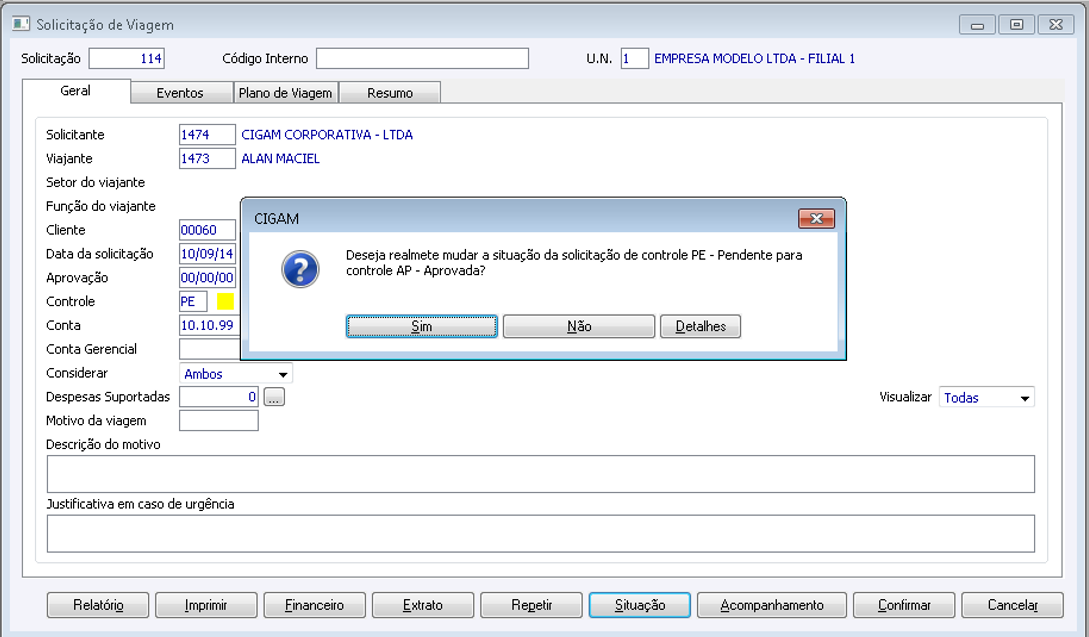Click the text CIGAM CORPORATIVA - LTDA
The width and height of the screenshot is (1089, 637).
coord(327,135)
